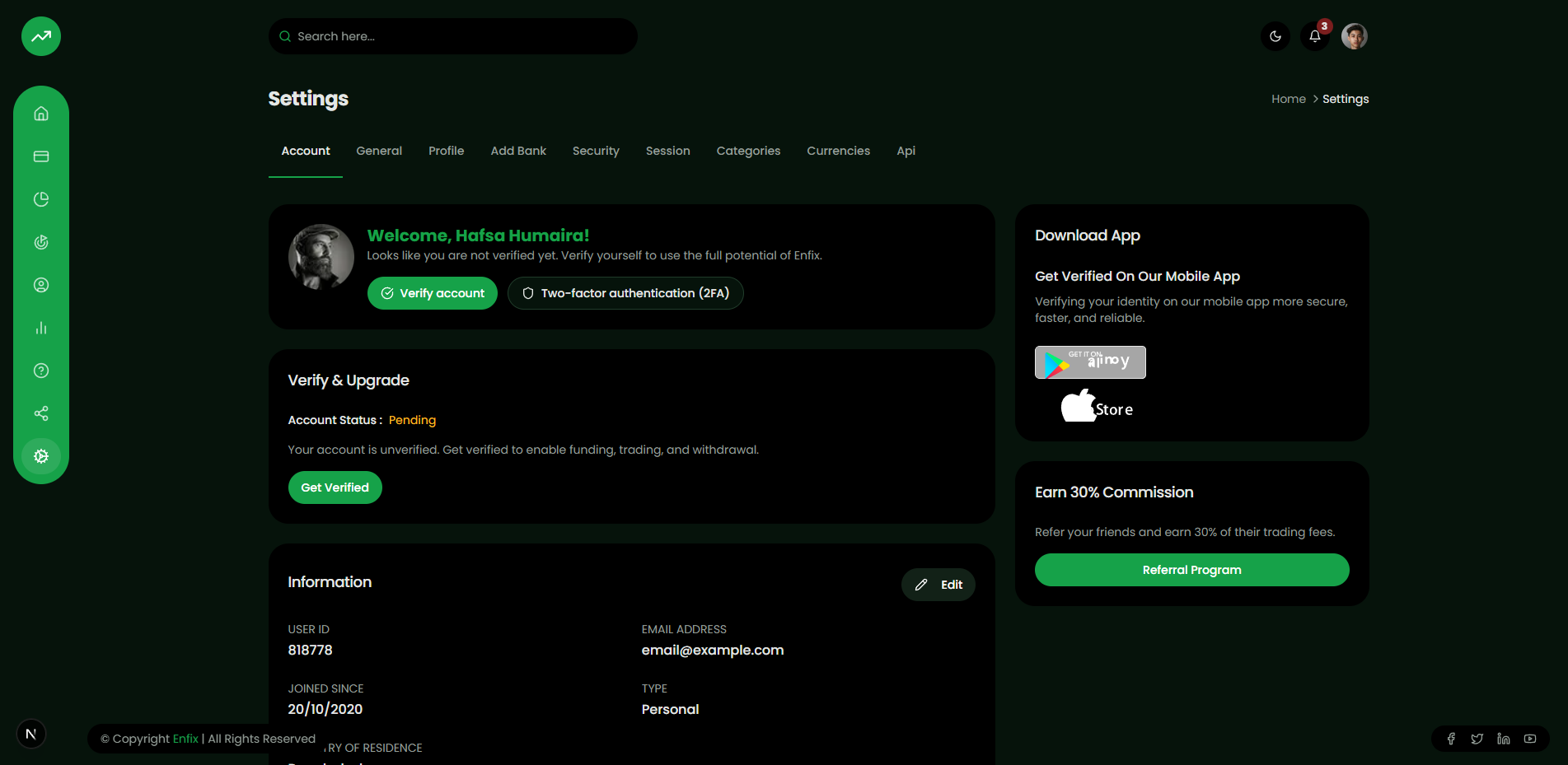Click the search magnifier icon
1568x765 pixels.
(285, 36)
